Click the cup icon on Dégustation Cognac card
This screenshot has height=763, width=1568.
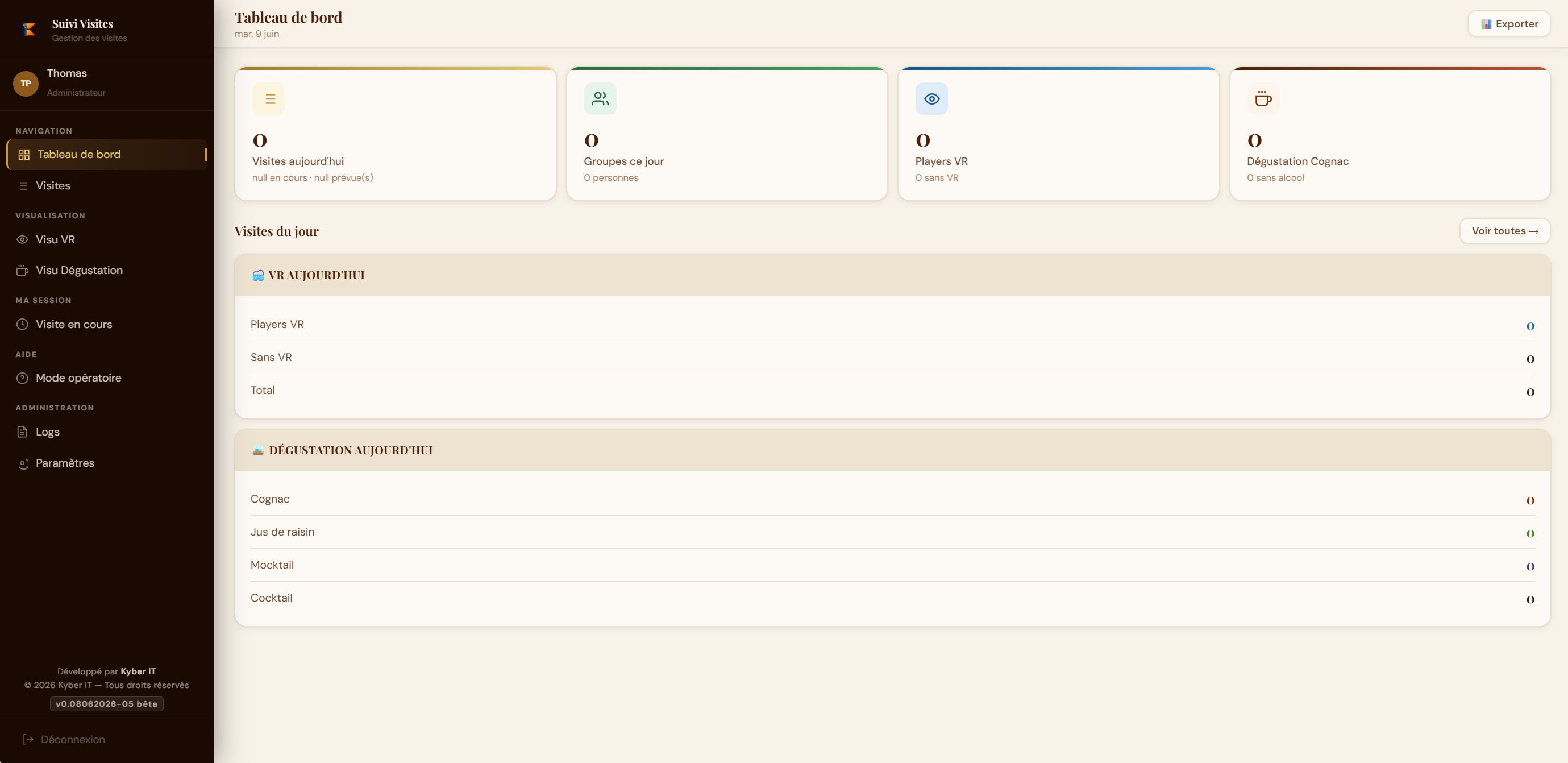1263,99
